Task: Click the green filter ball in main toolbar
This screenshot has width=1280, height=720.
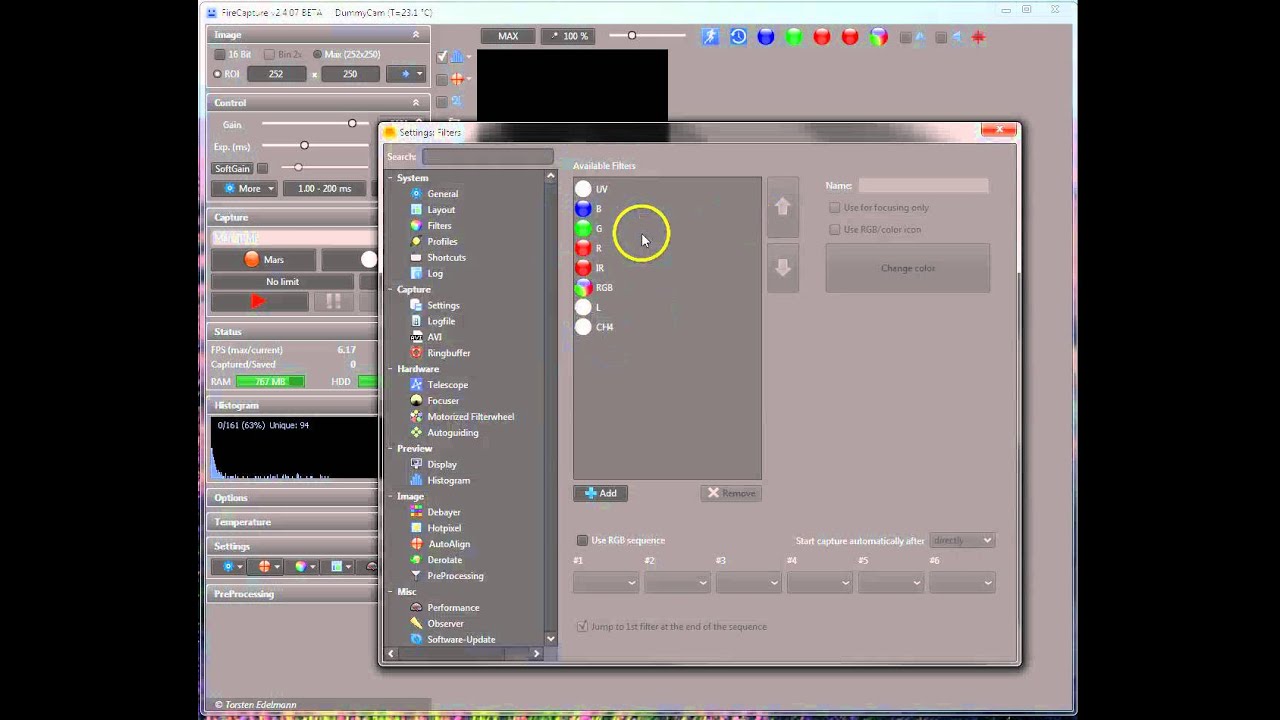Action: click(x=794, y=37)
